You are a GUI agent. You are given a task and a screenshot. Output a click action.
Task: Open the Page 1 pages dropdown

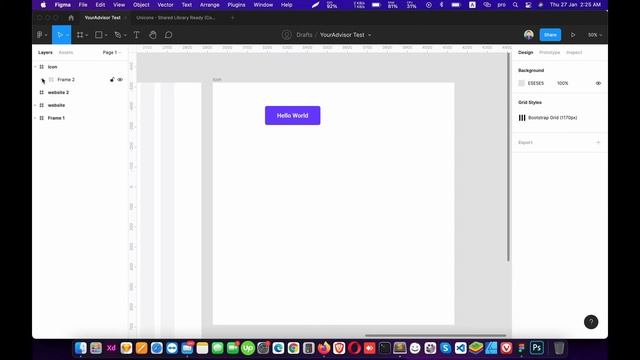point(112,53)
